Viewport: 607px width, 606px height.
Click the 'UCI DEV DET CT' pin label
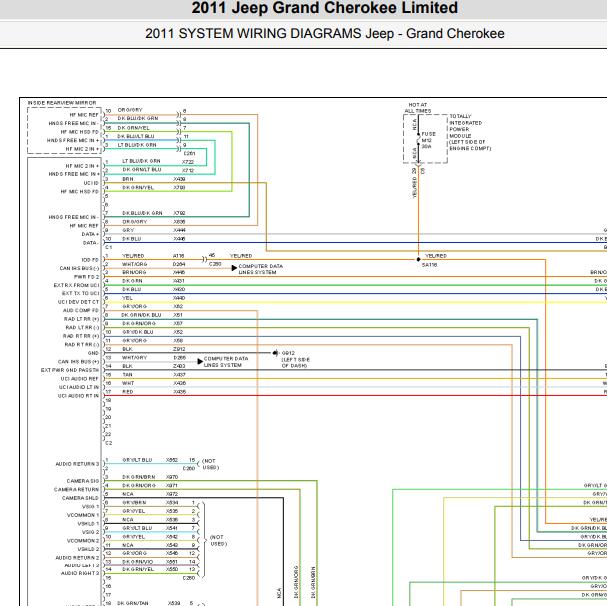(79, 302)
